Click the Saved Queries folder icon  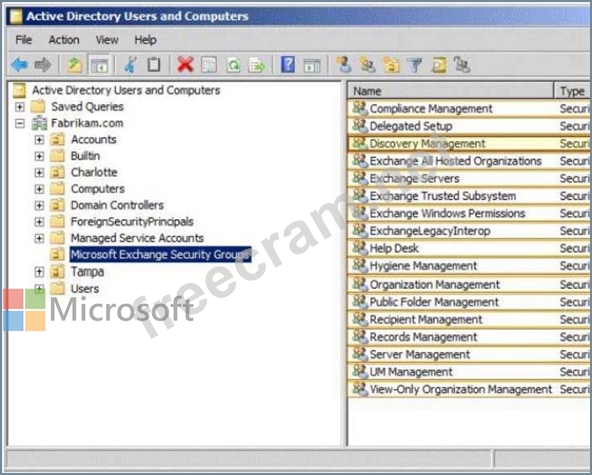point(38,106)
